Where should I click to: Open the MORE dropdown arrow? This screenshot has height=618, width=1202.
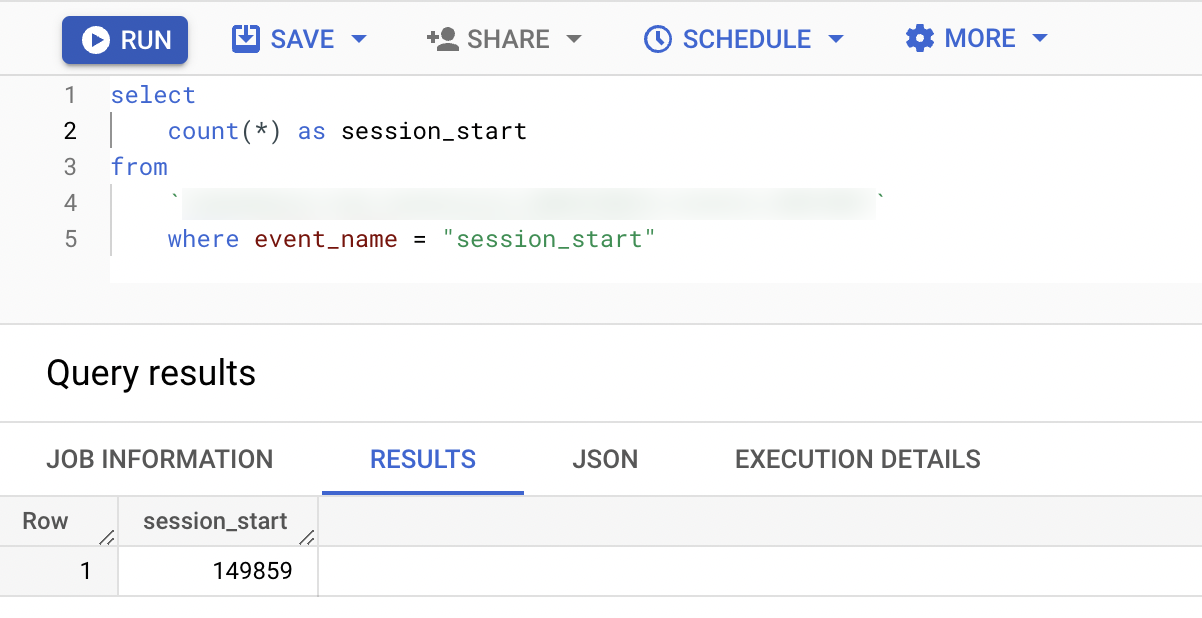1039,39
